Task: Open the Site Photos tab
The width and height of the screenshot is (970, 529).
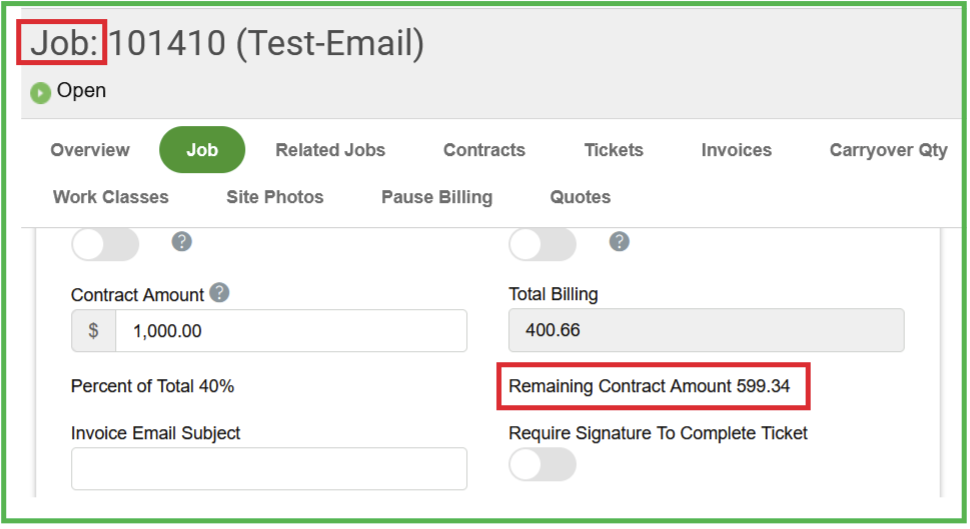Action: 275,197
